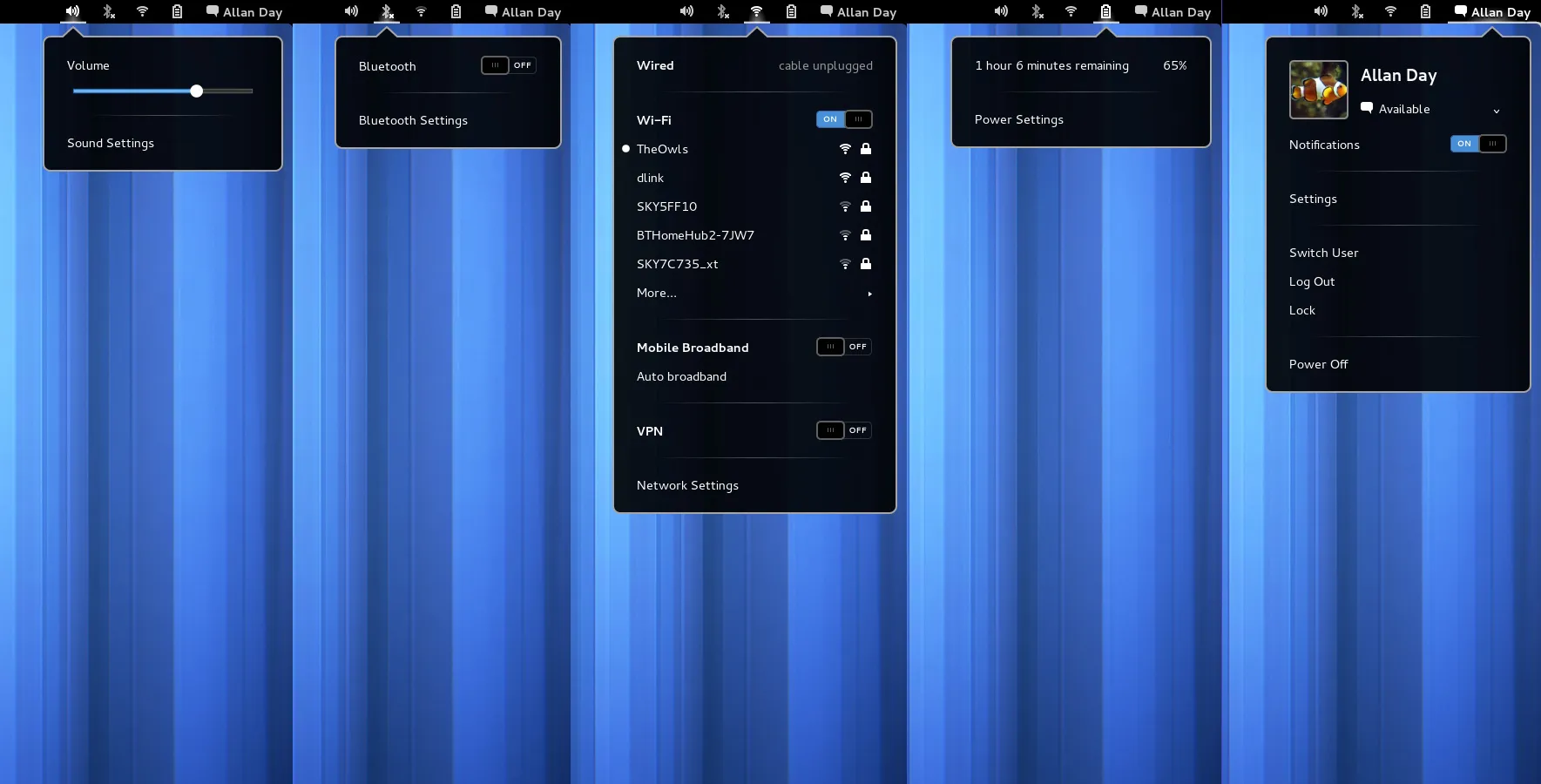
Task: Click the chat bubble icon next to Allan Day
Action: [x=1459, y=12]
